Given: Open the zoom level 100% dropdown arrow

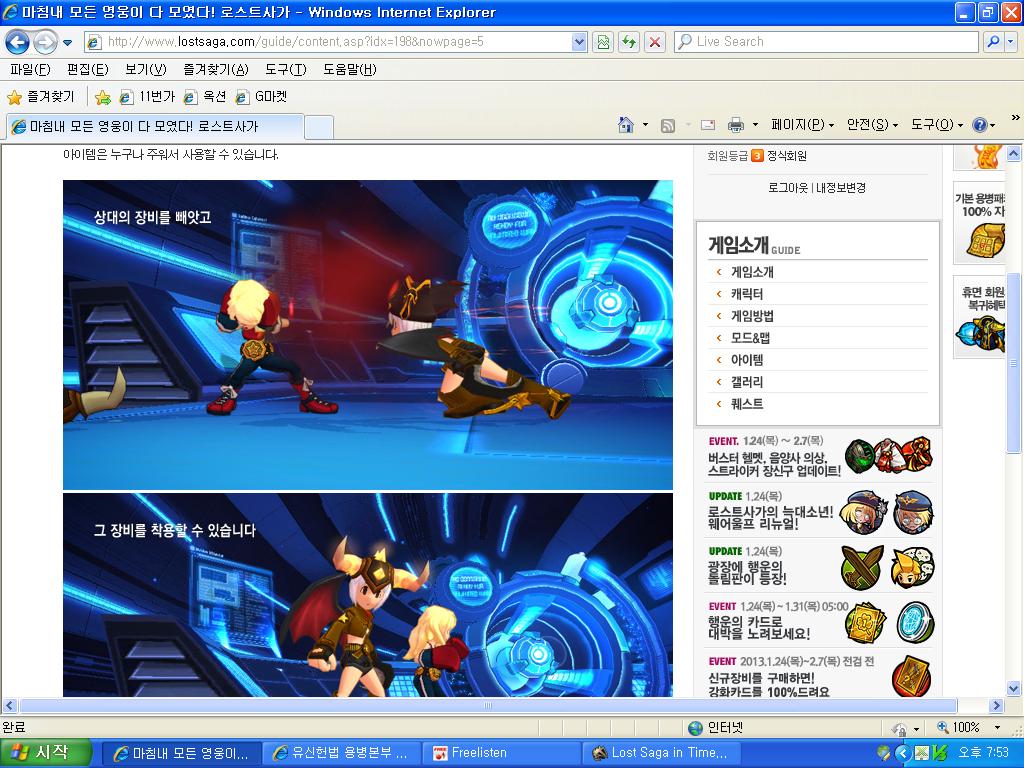Looking at the screenshot, I should 997,728.
